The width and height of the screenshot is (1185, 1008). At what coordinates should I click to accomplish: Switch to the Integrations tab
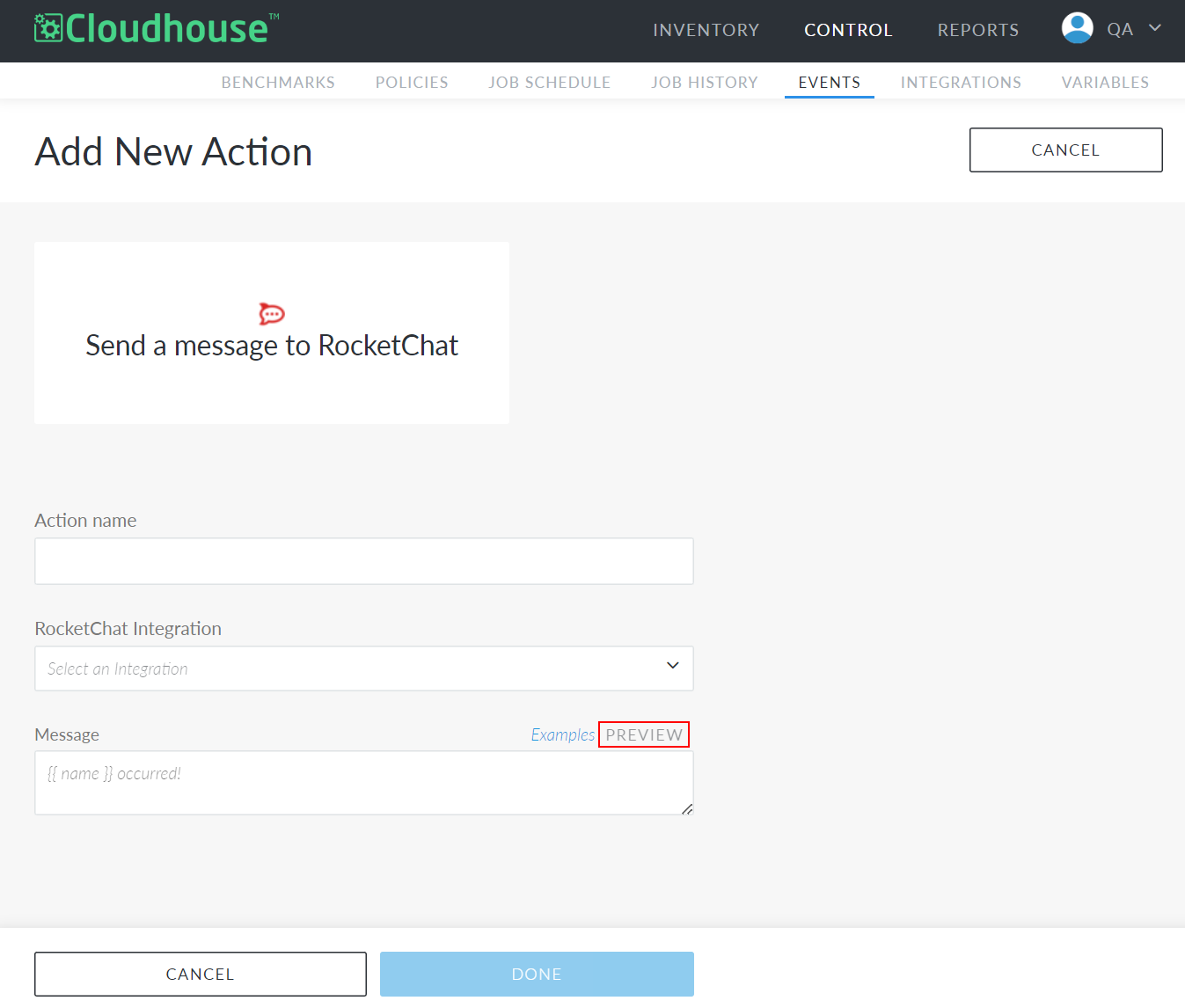[x=961, y=82]
